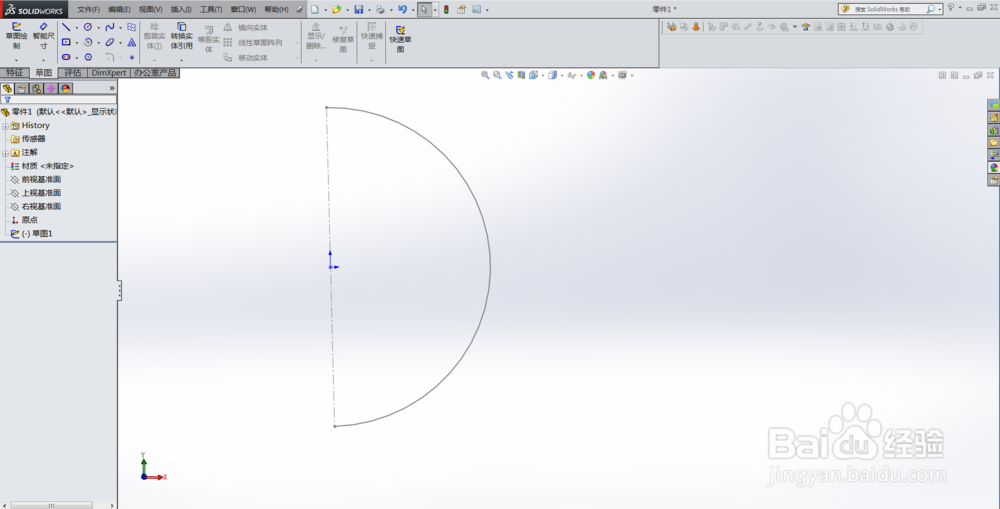Click the Undo arrow icon
Screen dimensions: 1000x509
tap(402, 9)
